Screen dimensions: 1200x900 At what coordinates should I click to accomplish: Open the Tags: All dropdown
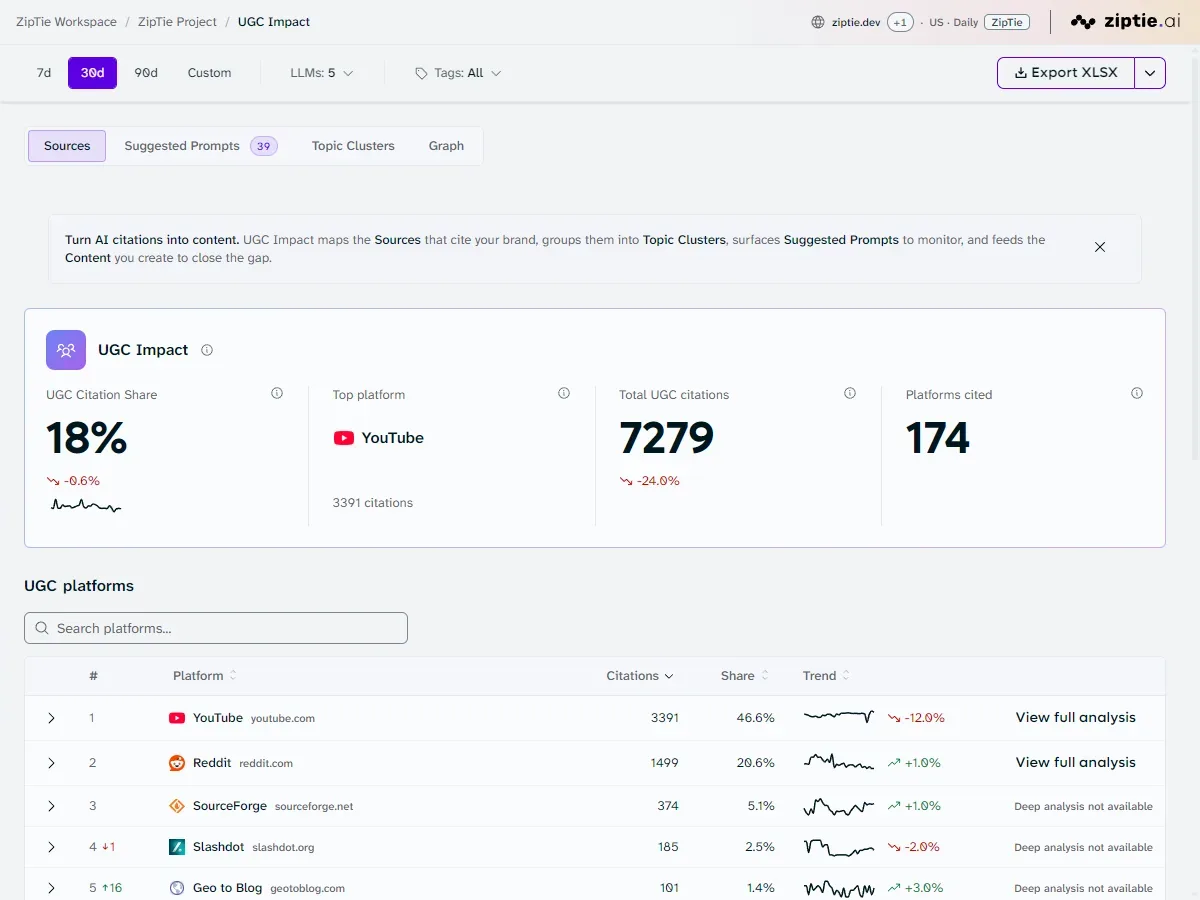click(x=458, y=73)
